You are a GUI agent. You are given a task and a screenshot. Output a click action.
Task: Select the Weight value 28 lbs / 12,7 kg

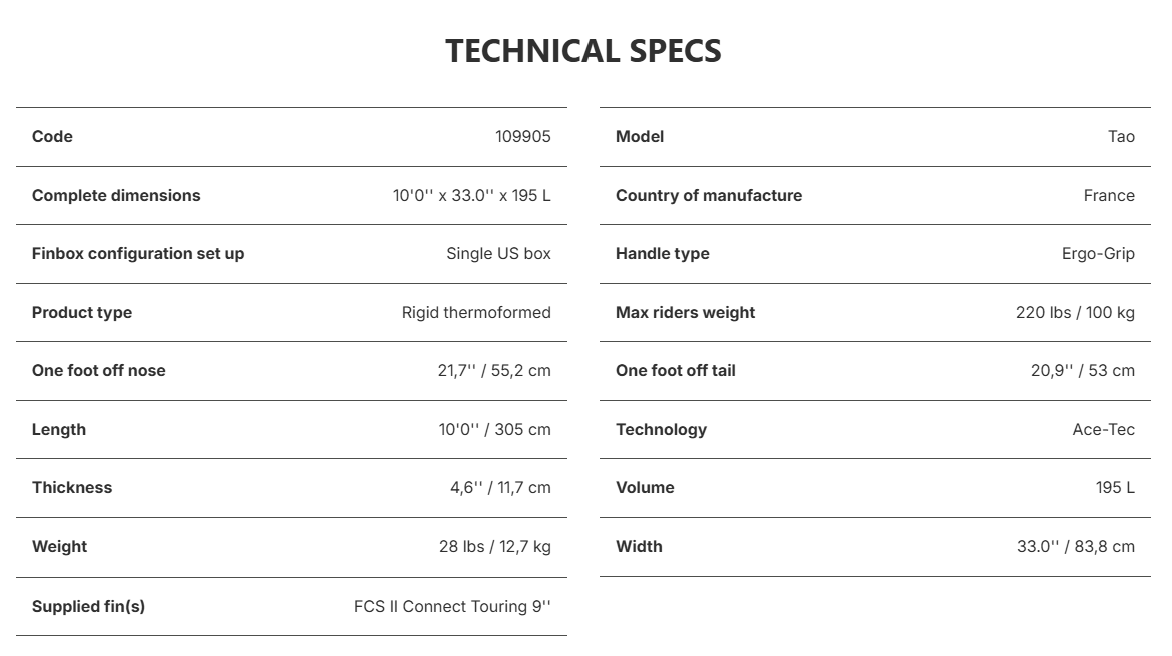point(495,547)
